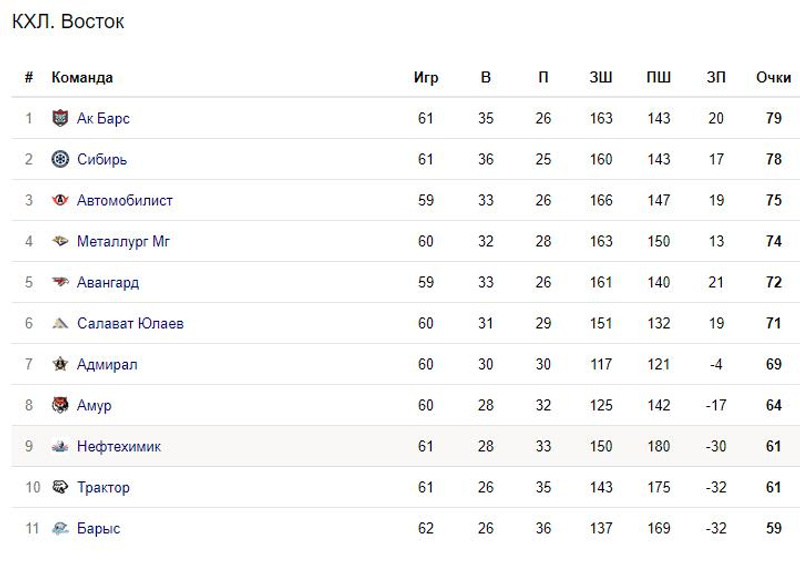Click the Metallurg Mg team logo icon
Screen dimensions: 800x563
[60, 242]
